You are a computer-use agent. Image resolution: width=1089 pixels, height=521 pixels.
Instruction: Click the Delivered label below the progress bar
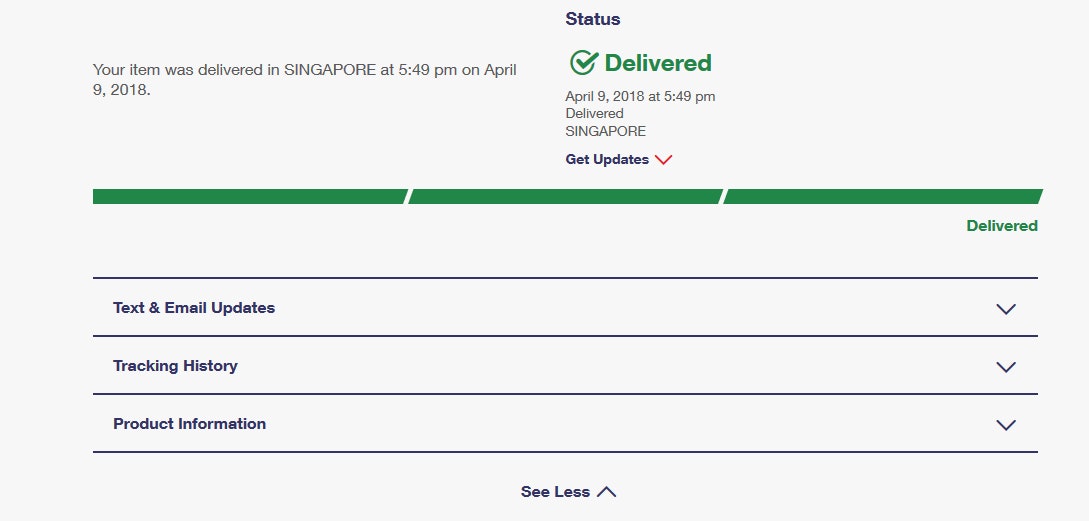(1001, 226)
